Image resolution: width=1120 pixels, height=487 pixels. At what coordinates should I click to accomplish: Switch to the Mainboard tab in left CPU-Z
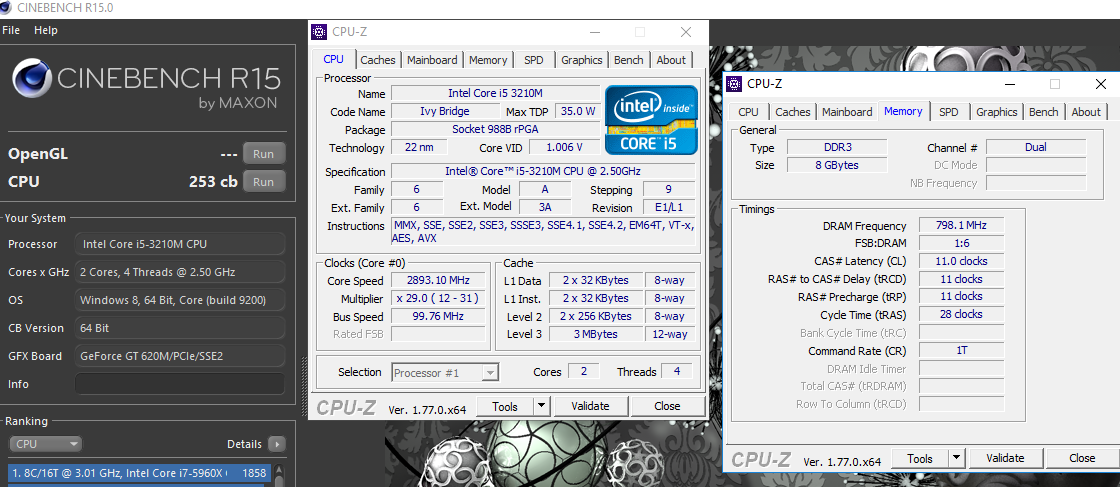(432, 60)
